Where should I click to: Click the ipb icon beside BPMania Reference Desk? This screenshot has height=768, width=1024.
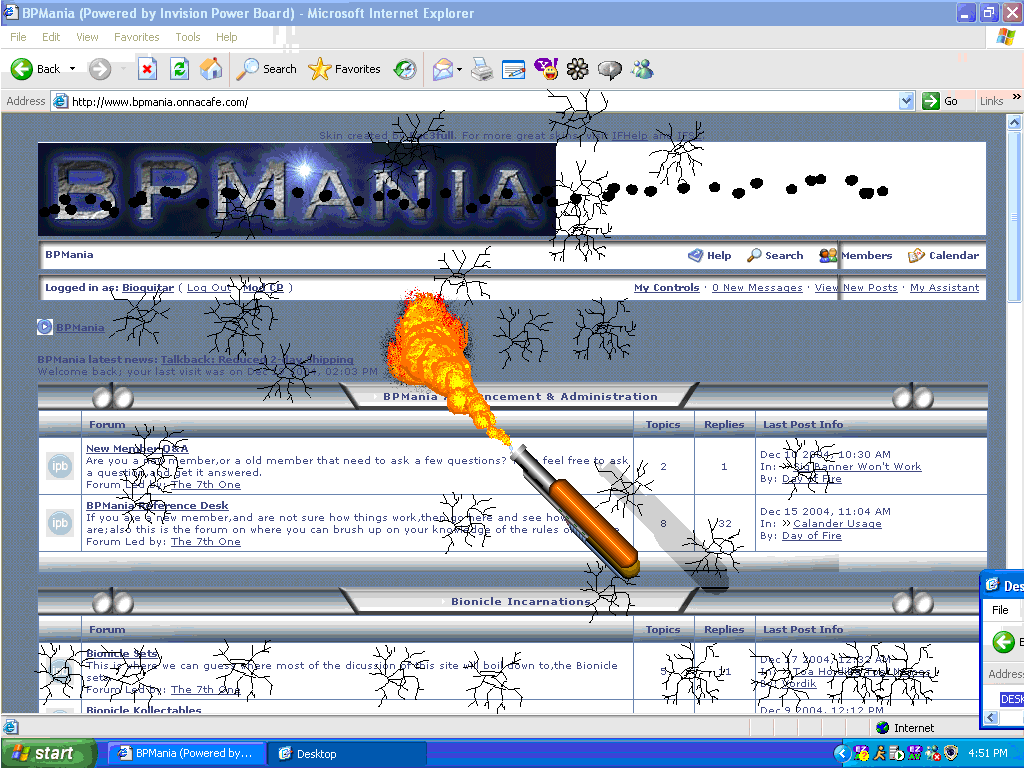pyautogui.click(x=59, y=522)
